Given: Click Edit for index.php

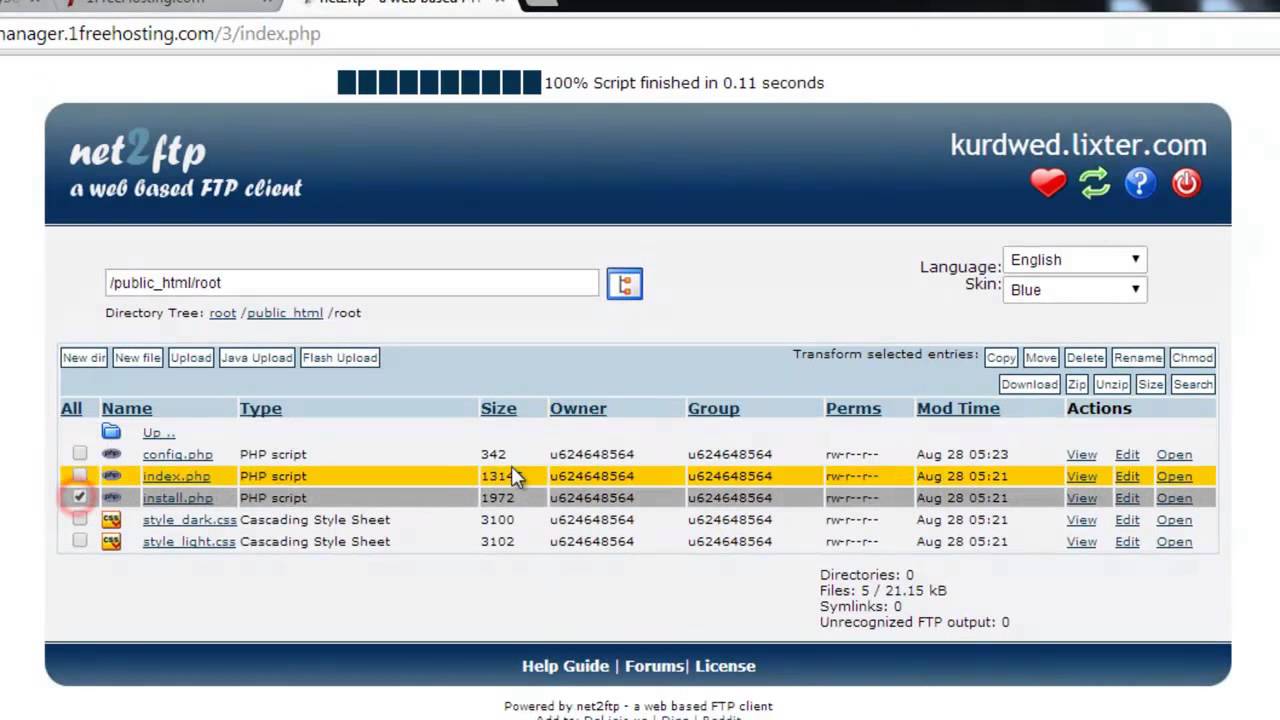Looking at the screenshot, I should tap(1127, 476).
